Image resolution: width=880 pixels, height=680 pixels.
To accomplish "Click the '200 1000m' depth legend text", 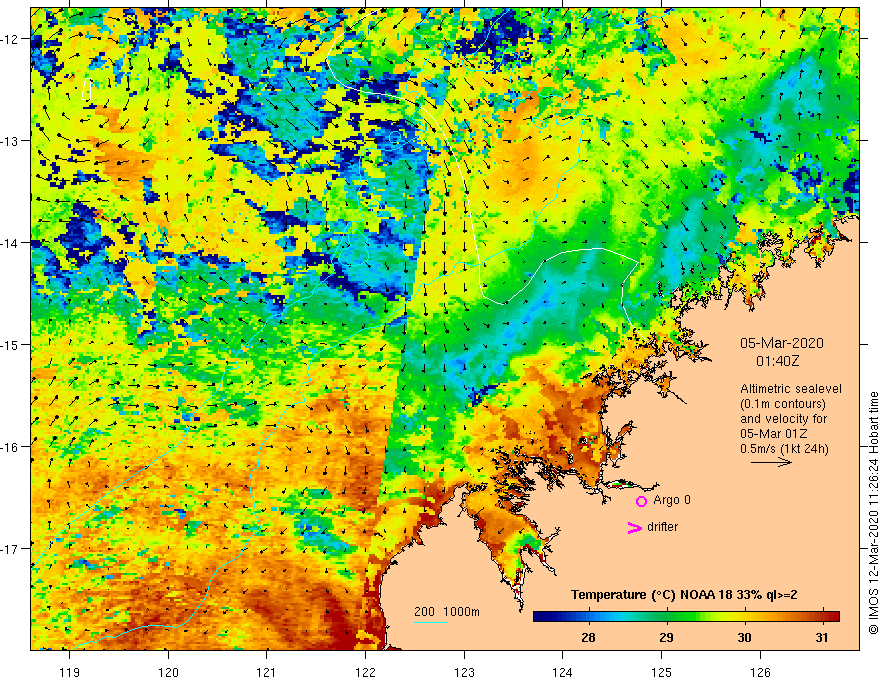I will click(447, 612).
